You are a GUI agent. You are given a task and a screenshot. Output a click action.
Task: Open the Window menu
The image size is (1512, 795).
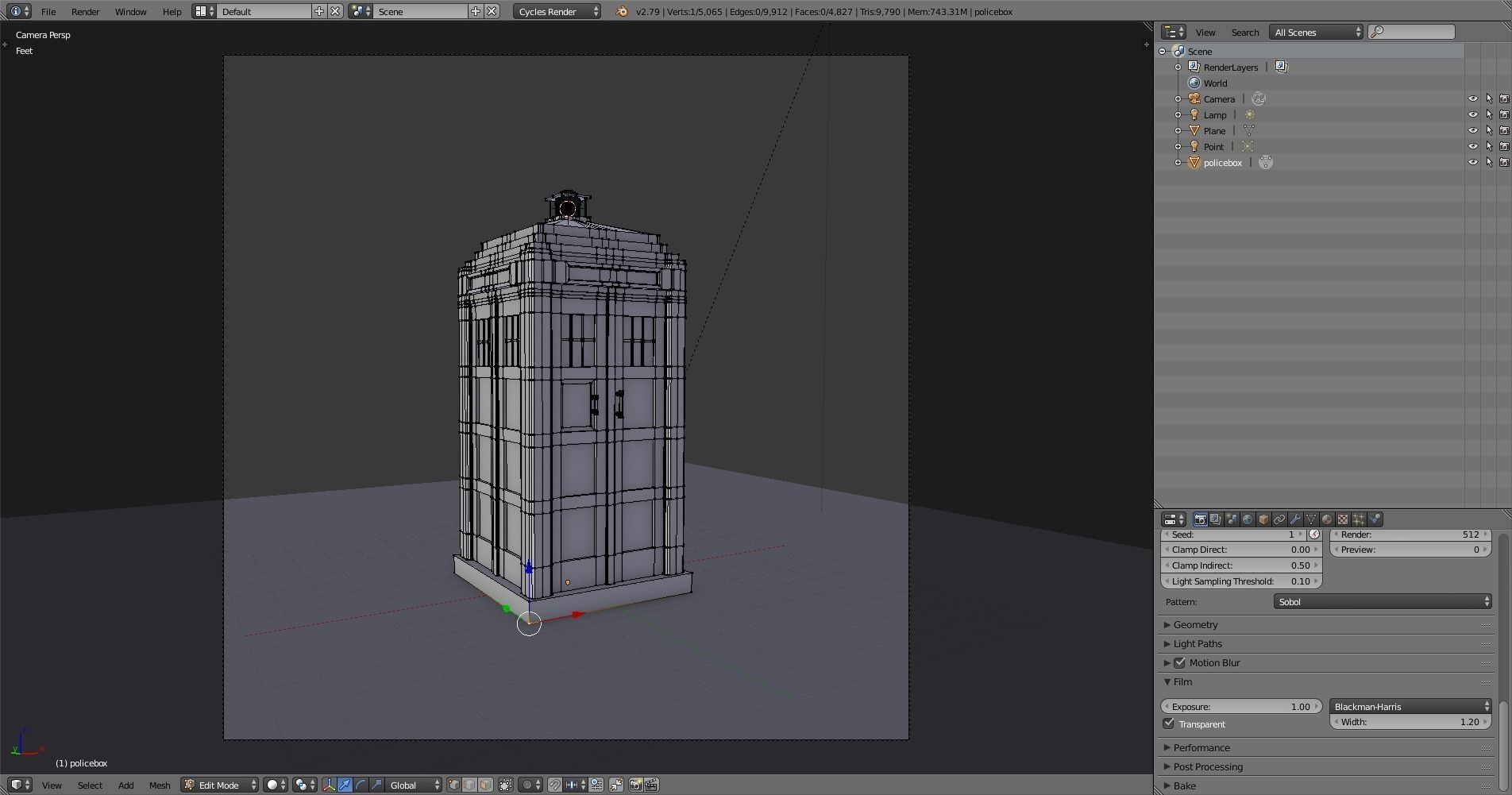coord(131,11)
